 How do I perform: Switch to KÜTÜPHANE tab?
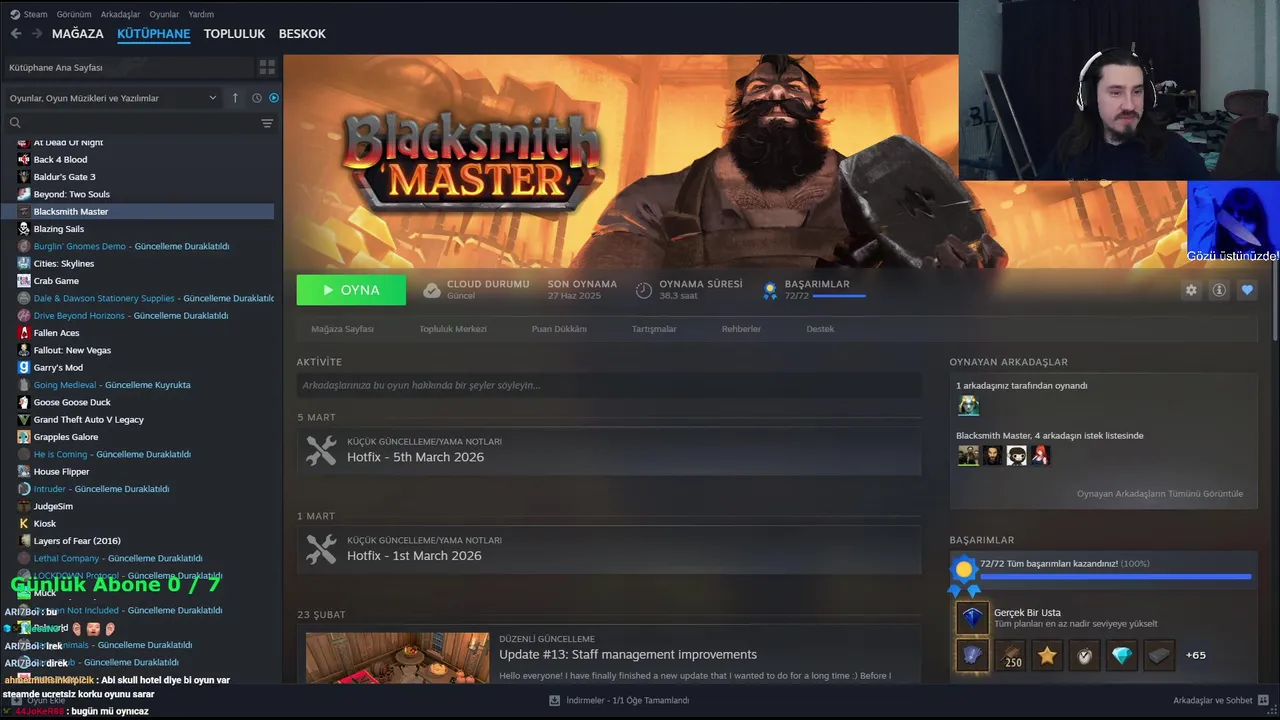[x=153, y=34]
